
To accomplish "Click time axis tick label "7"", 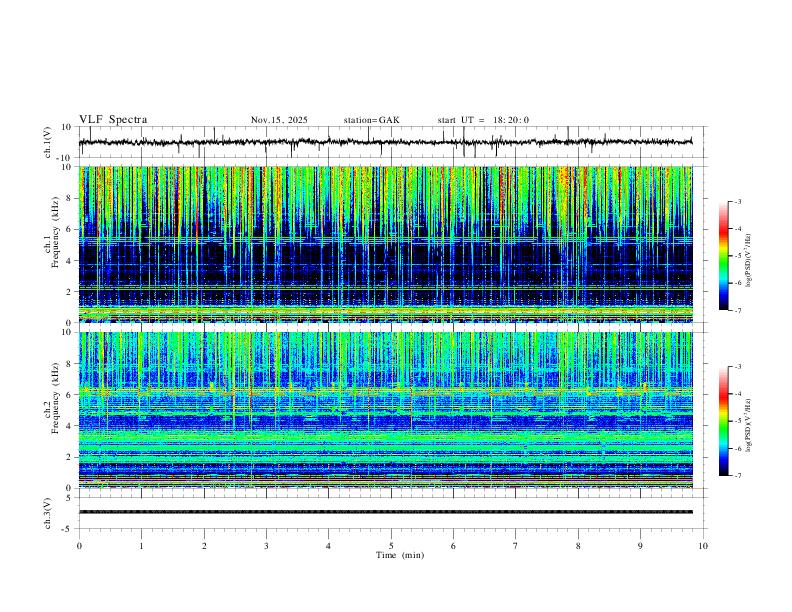I will (516, 546).
